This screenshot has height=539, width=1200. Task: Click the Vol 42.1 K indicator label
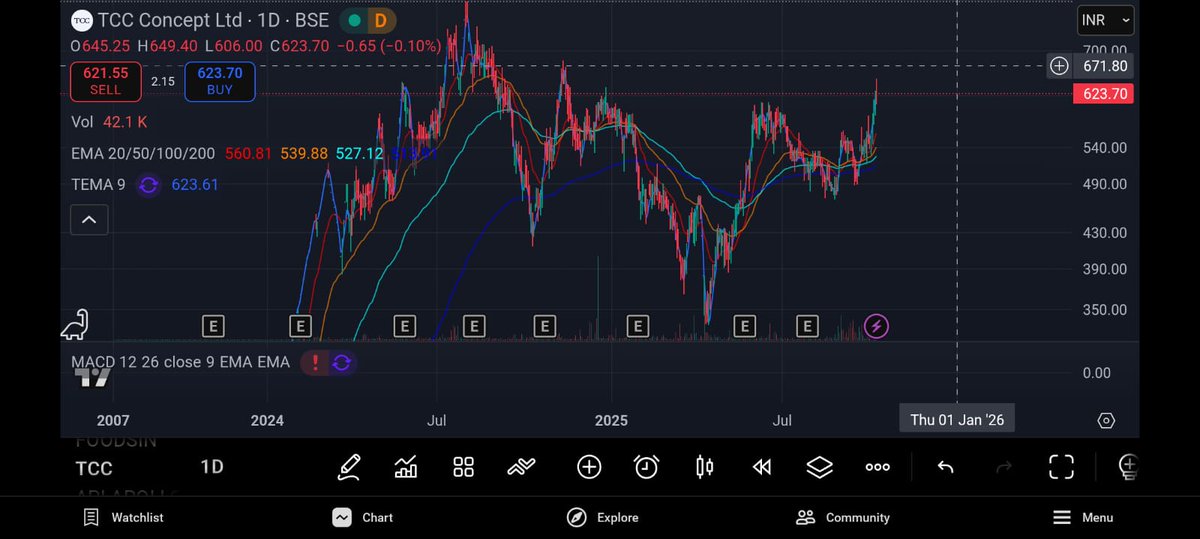click(x=109, y=122)
